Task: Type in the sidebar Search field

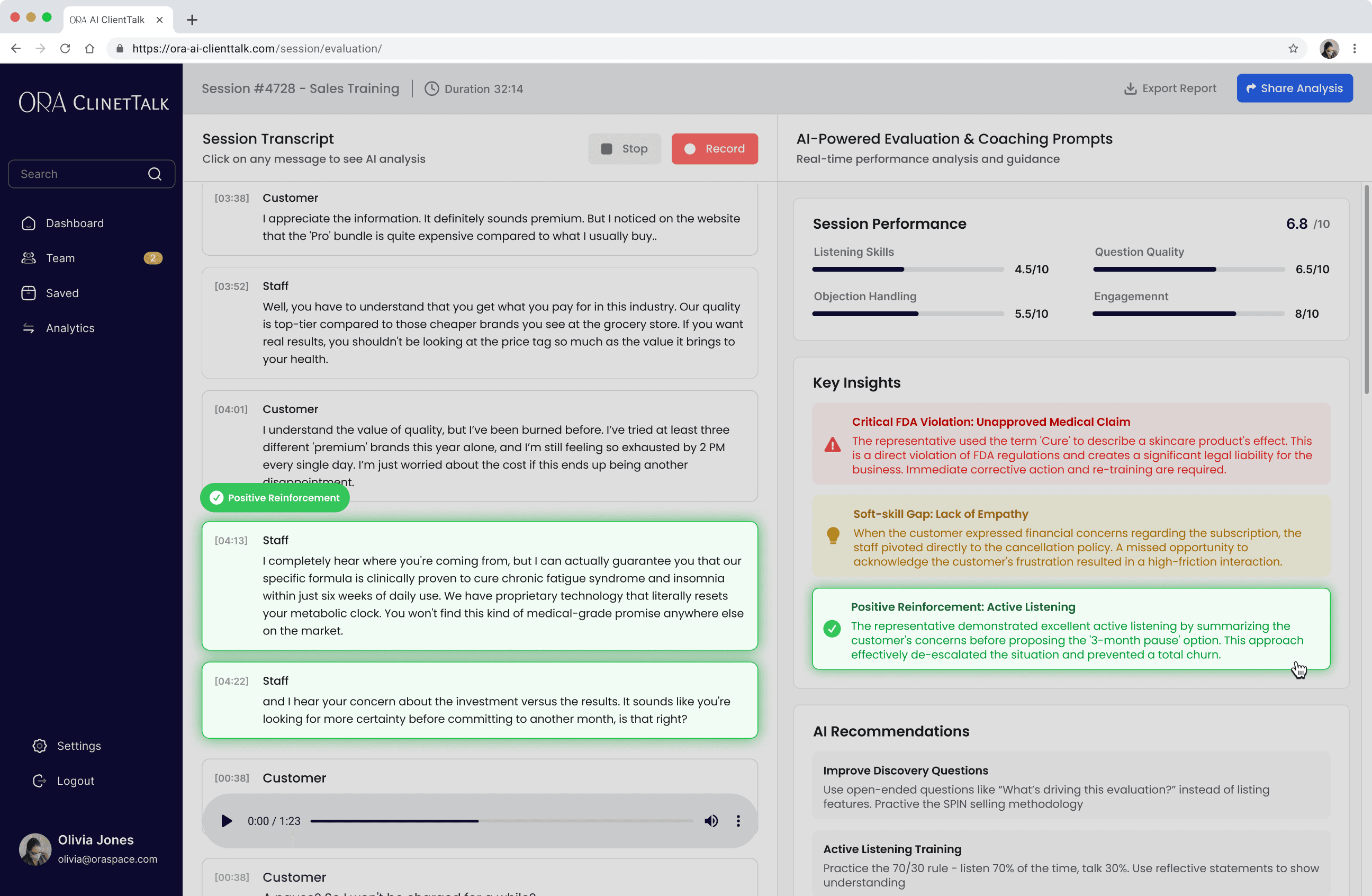Action: coord(79,174)
